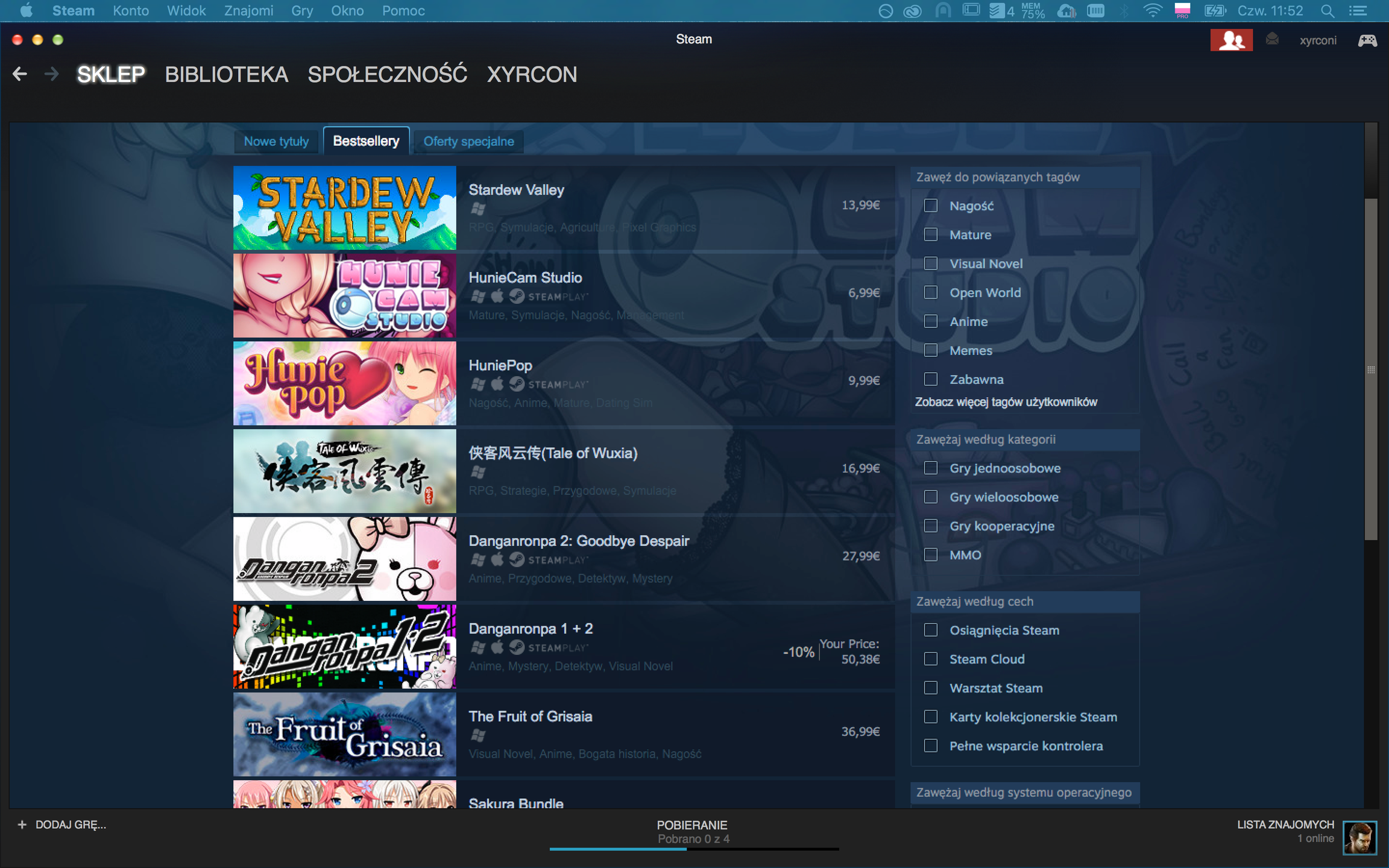The height and width of the screenshot is (868, 1389).
Task: Open the red friends notification icon
Action: click(1231, 40)
